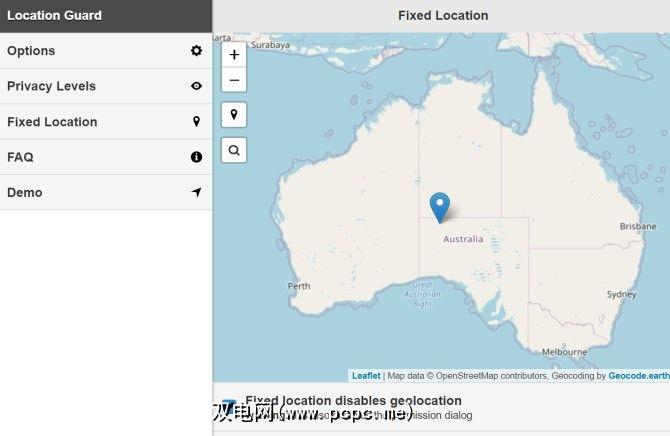Click the Australia country label
This screenshot has height=436, width=670.
[x=463, y=239]
